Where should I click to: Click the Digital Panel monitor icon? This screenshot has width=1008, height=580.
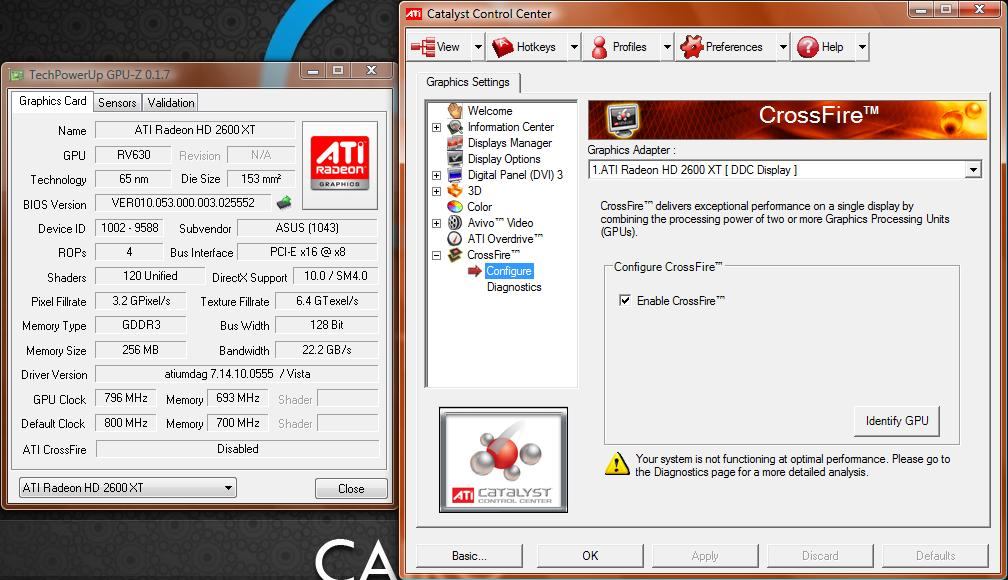[455, 175]
